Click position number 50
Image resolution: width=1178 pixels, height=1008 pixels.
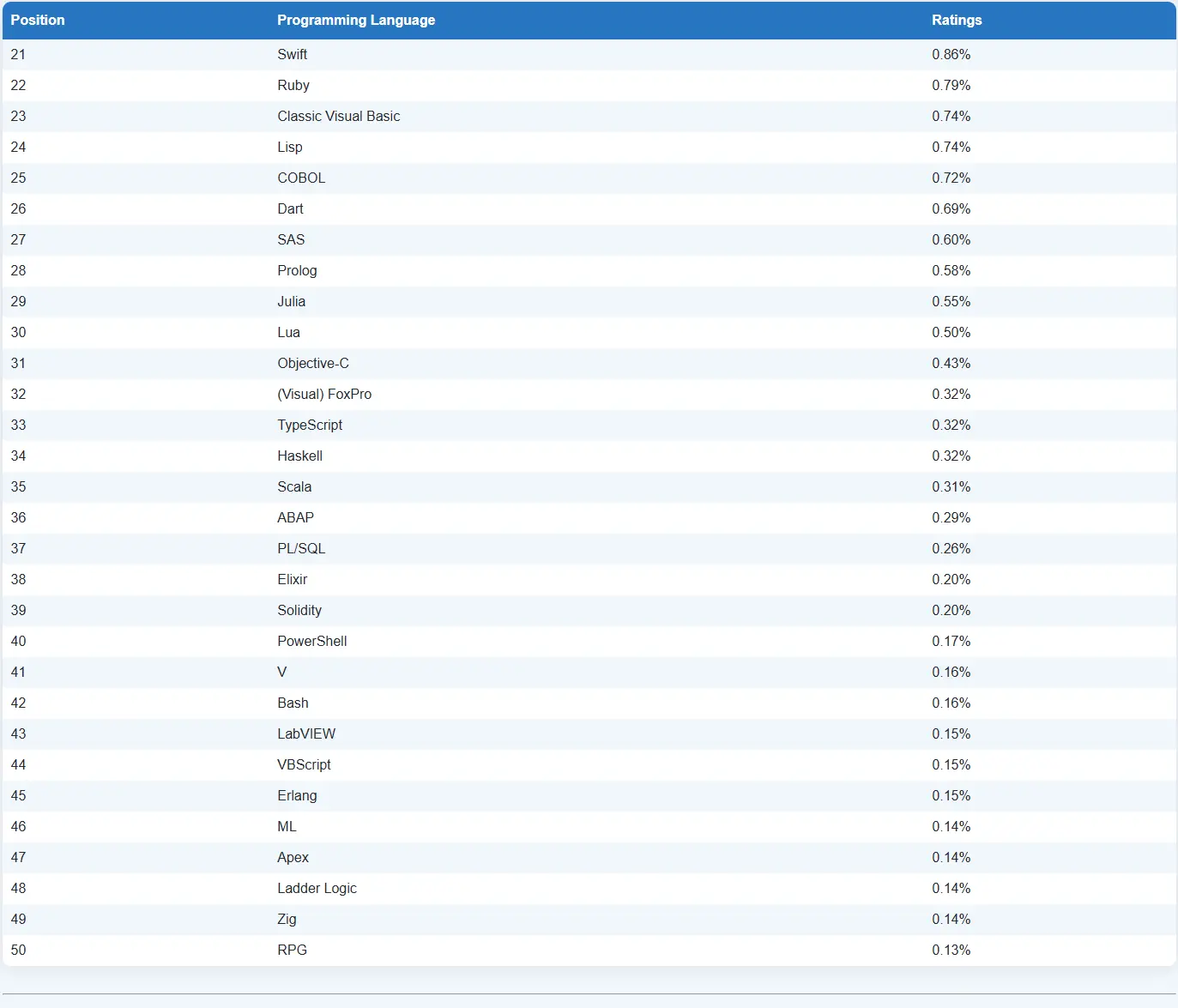coord(18,950)
